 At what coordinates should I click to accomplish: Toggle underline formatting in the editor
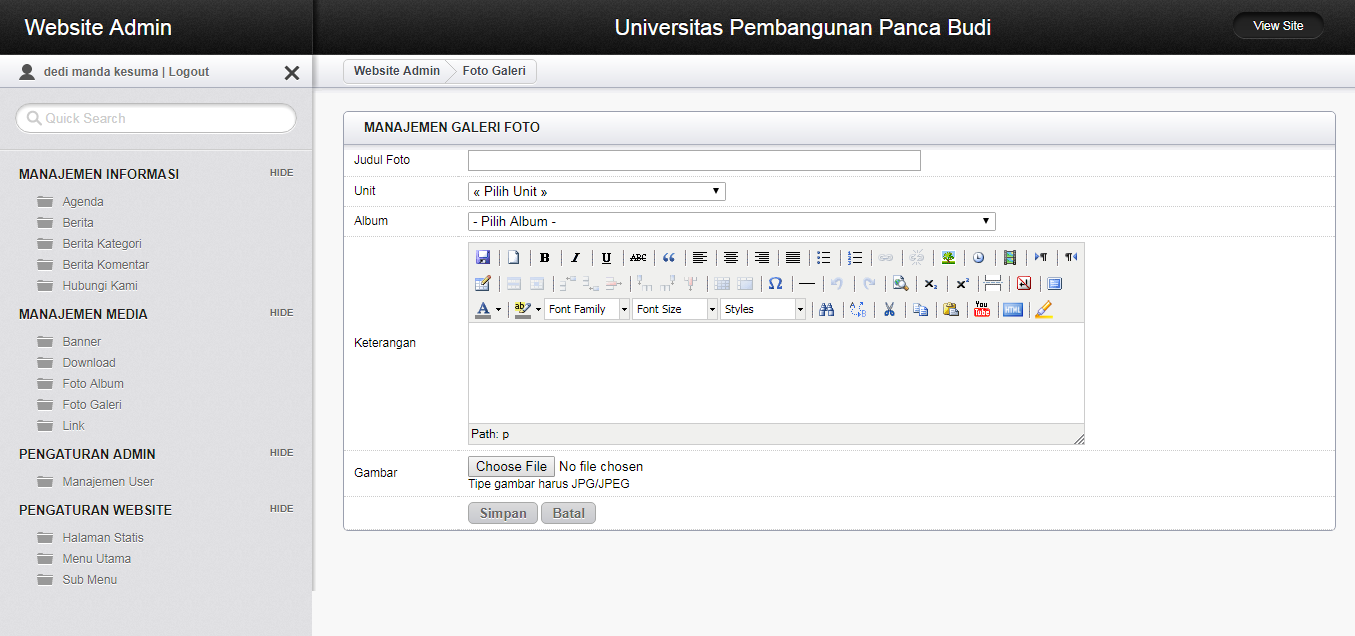(x=606, y=257)
